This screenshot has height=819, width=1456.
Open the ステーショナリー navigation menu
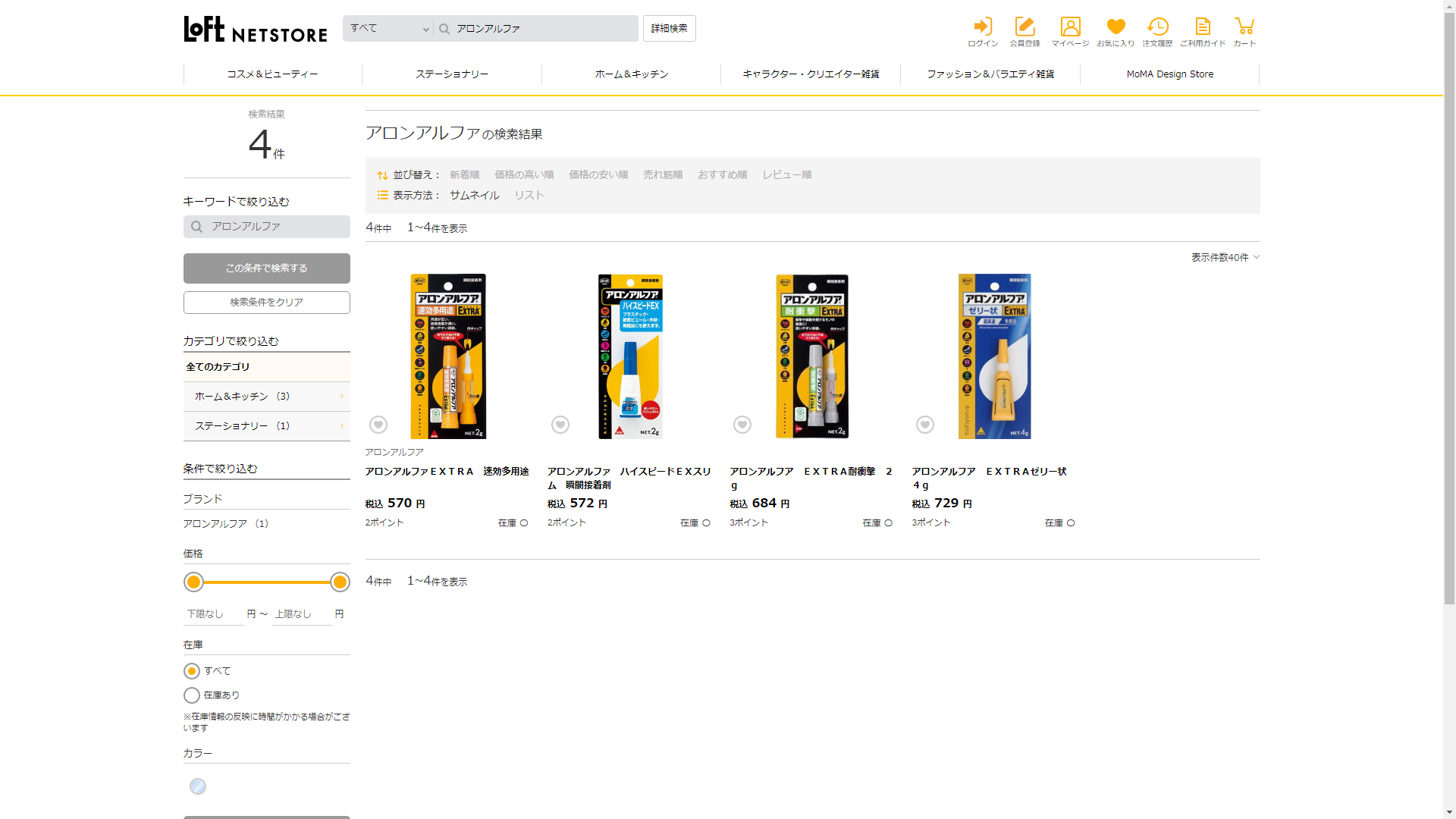(x=452, y=74)
